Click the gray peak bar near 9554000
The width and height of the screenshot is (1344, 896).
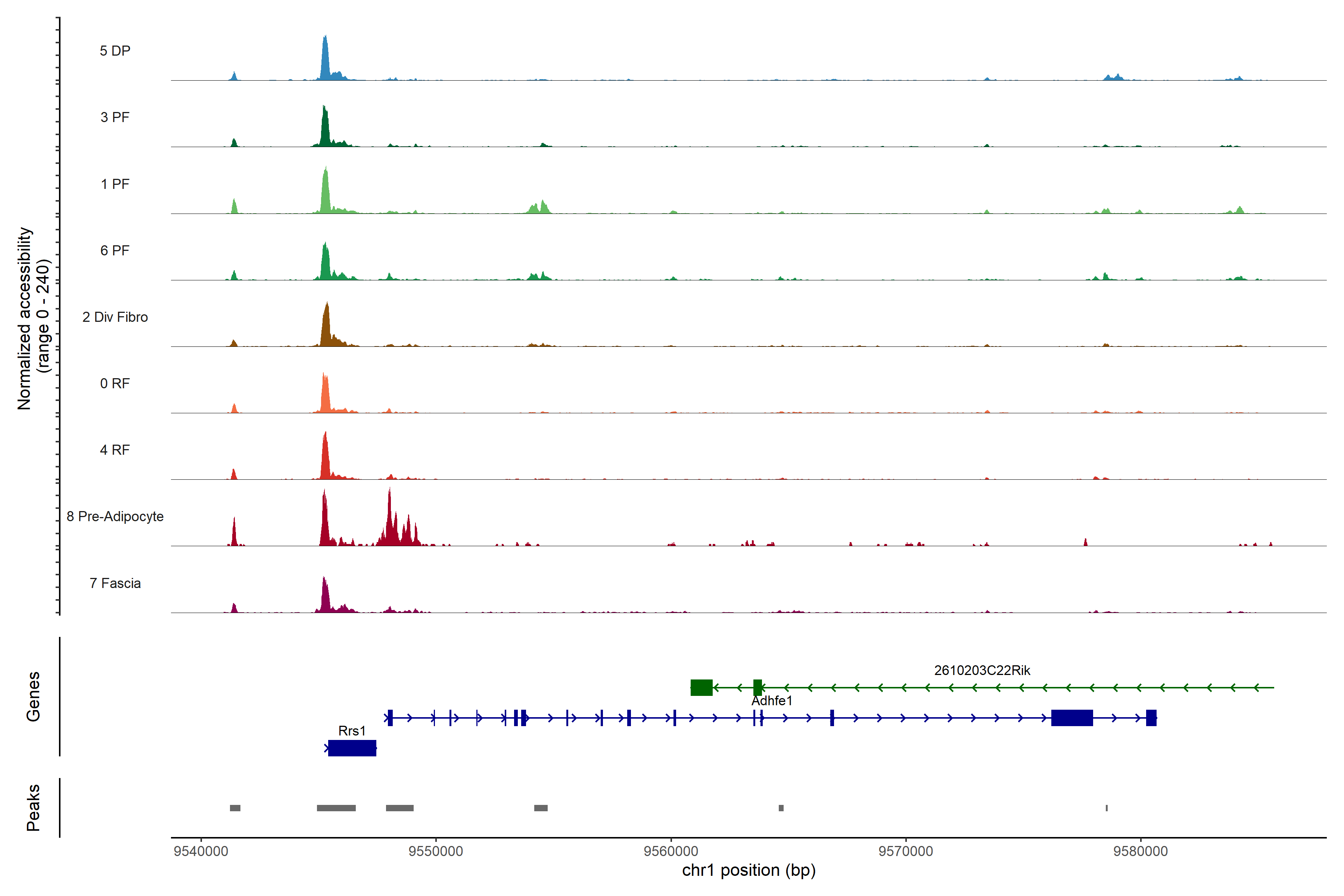click(x=541, y=808)
